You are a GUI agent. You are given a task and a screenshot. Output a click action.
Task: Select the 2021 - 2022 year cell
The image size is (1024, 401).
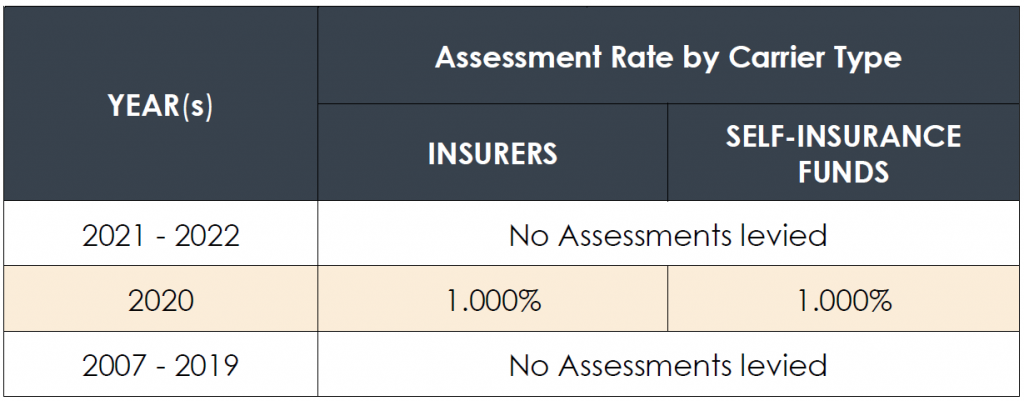[161, 234]
